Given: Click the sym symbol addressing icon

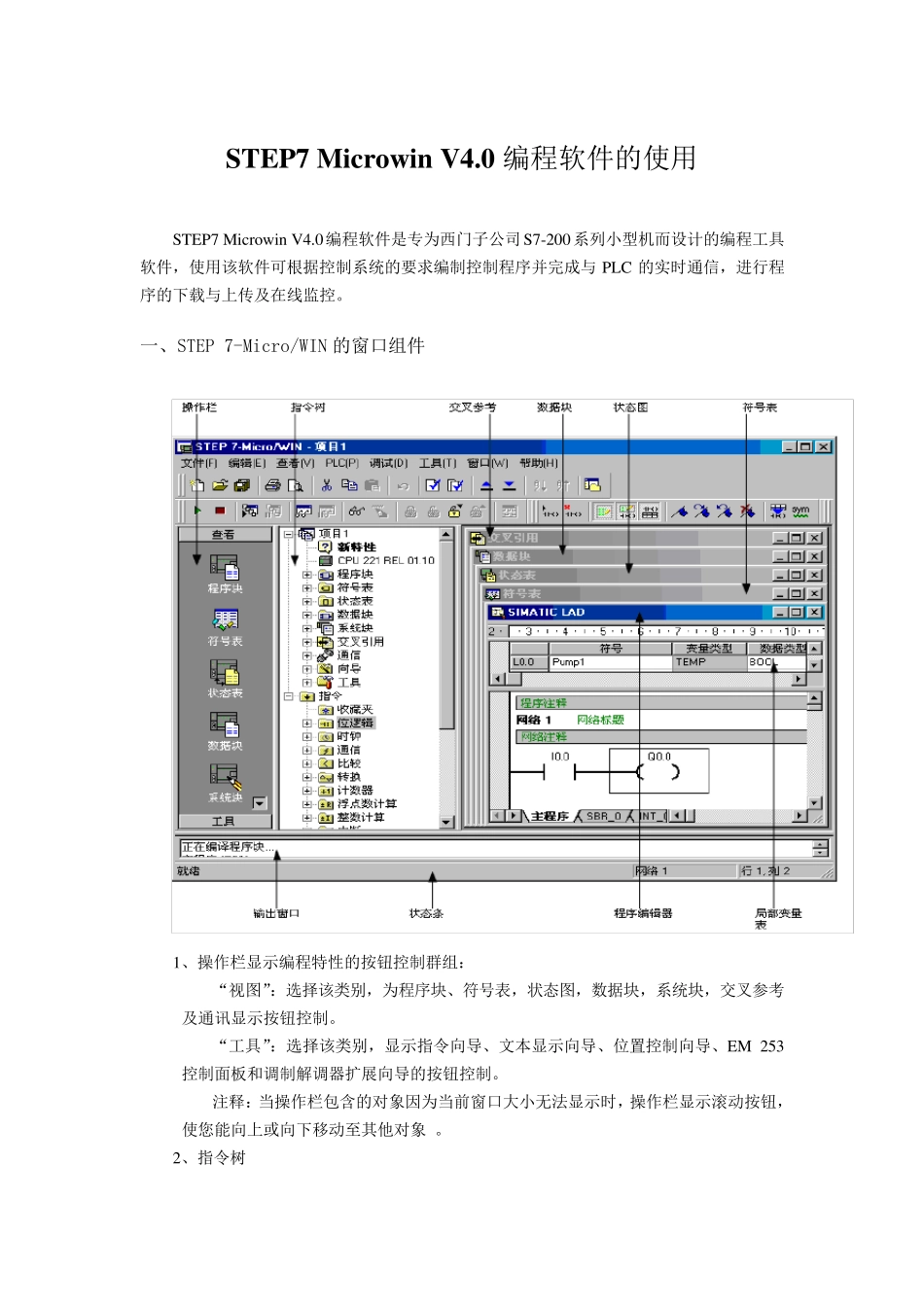Looking at the screenshot, I should (800, 511).
